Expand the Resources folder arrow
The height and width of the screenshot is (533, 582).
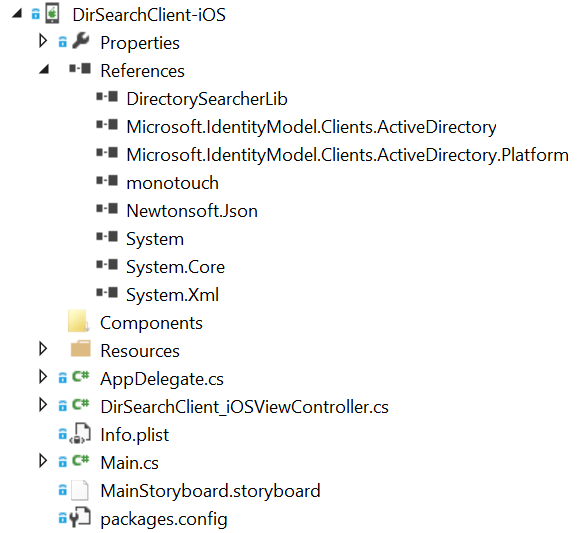coord(43,349)
